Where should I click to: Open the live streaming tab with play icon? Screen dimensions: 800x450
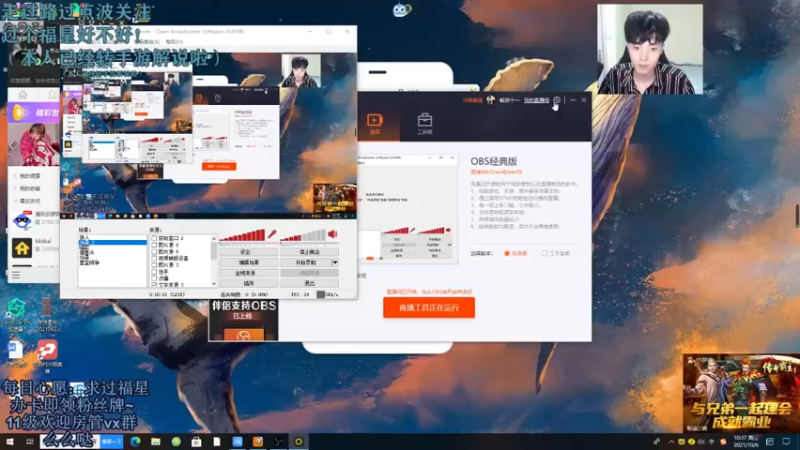tap(374, 124)
